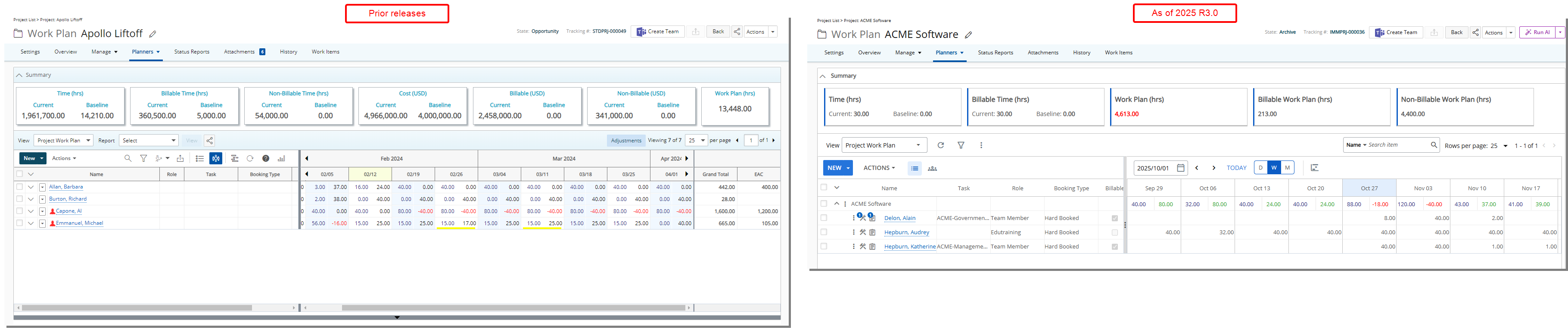Expand the Allan, Barbara row chevron
This screenshot has height=330, width=1568.
click(x=31, y=187)
